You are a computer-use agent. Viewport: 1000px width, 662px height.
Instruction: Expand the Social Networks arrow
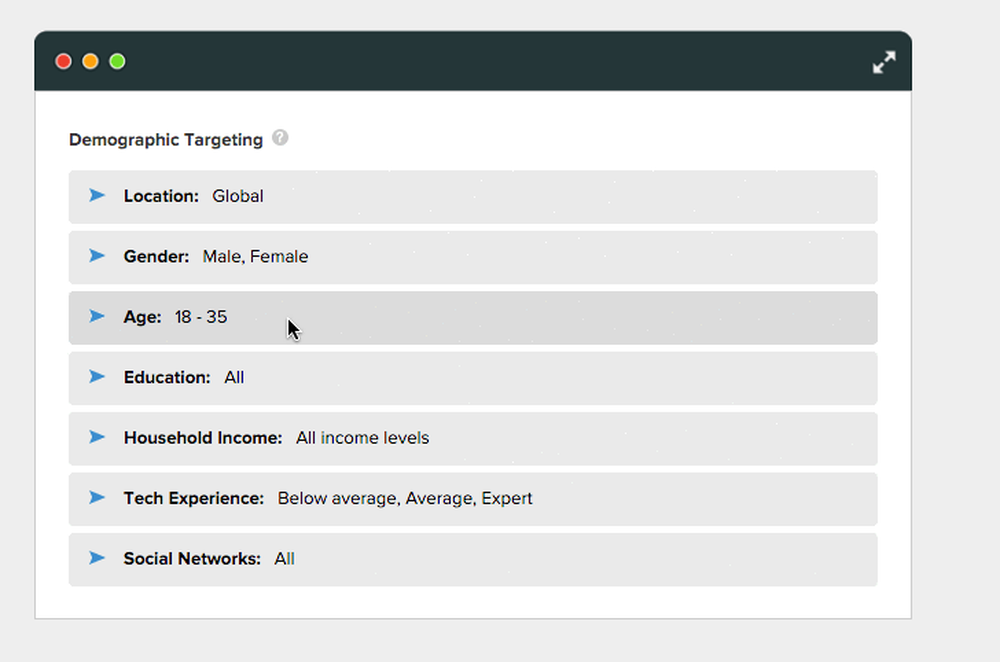click(x=97, y=558)
